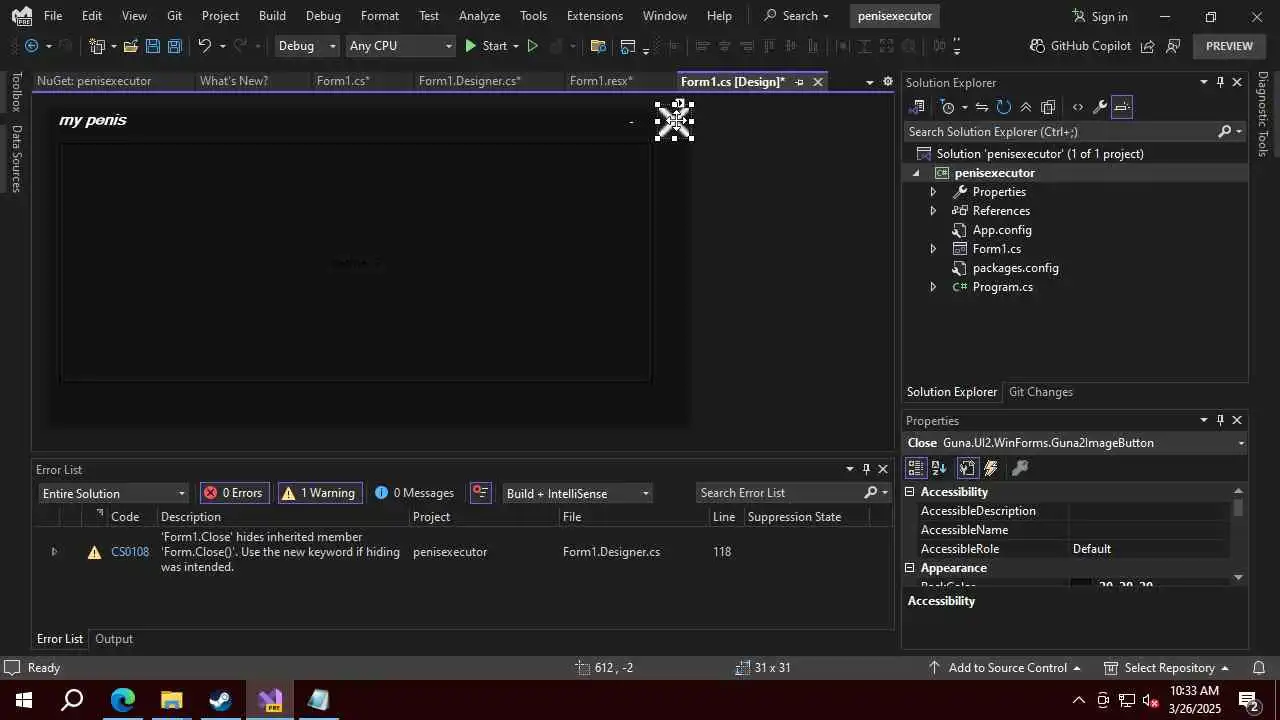Click the Undo arrow icon
The height and width of the screenshot is (720, 1280).
tap(204, 46)
